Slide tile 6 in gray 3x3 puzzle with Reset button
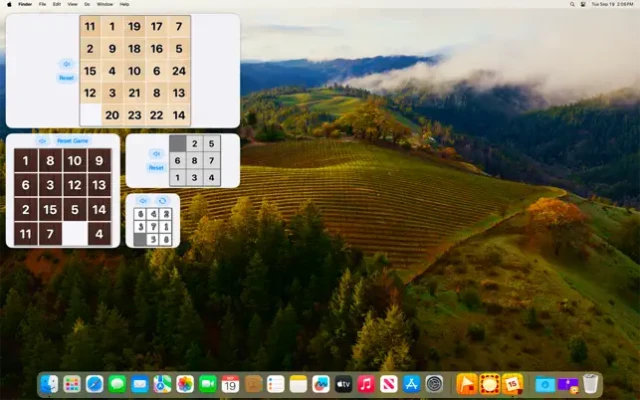The height and width of the screenshot is (400, 640). [178, 161]
